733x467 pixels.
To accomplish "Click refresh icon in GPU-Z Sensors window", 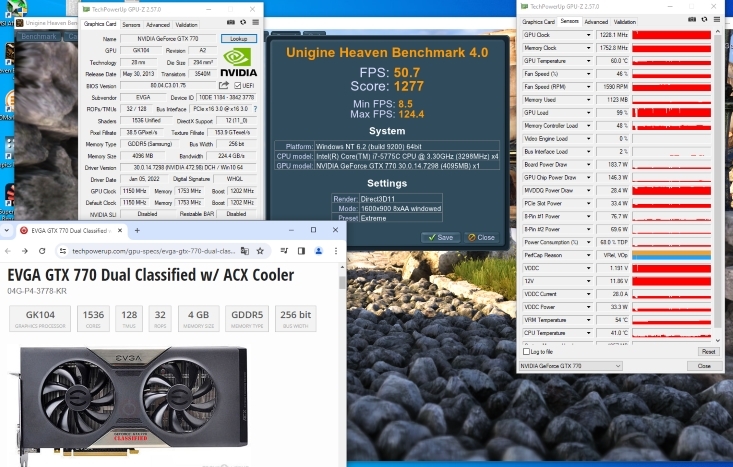I will pyautogui.click(x=704, y=20).
